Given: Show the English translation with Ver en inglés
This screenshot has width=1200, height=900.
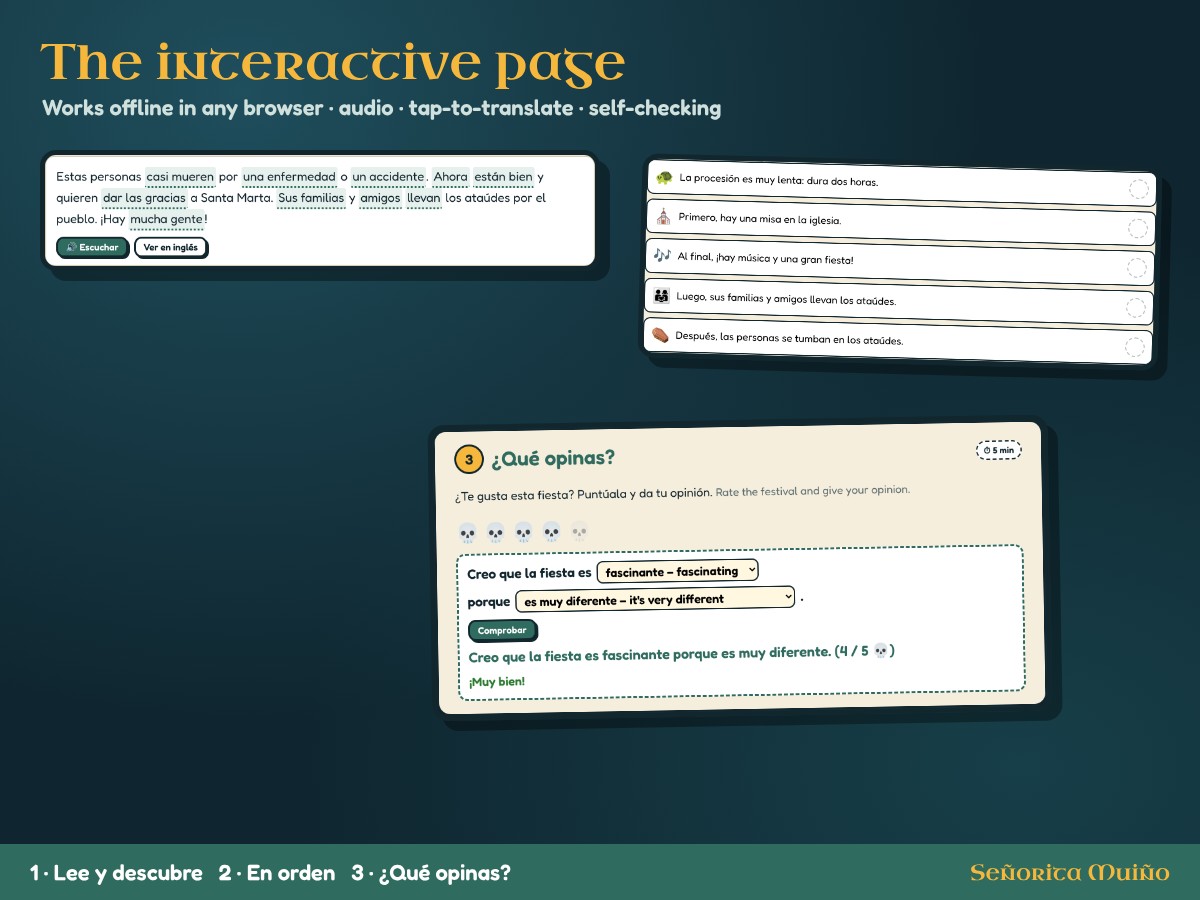Looking at the screenshot, I should coord(171,247).
